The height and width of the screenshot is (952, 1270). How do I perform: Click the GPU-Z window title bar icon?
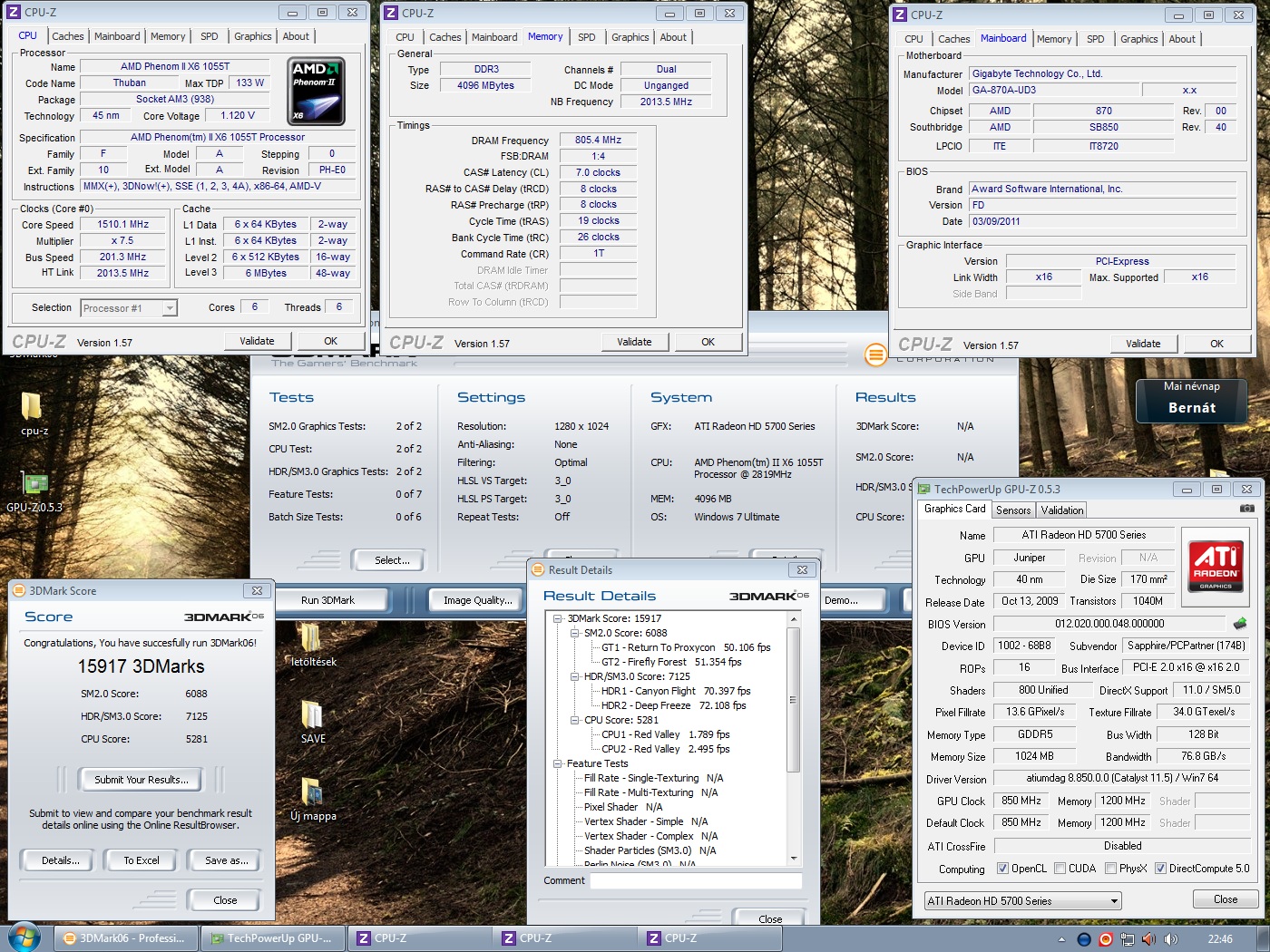[x=923, y=489]
